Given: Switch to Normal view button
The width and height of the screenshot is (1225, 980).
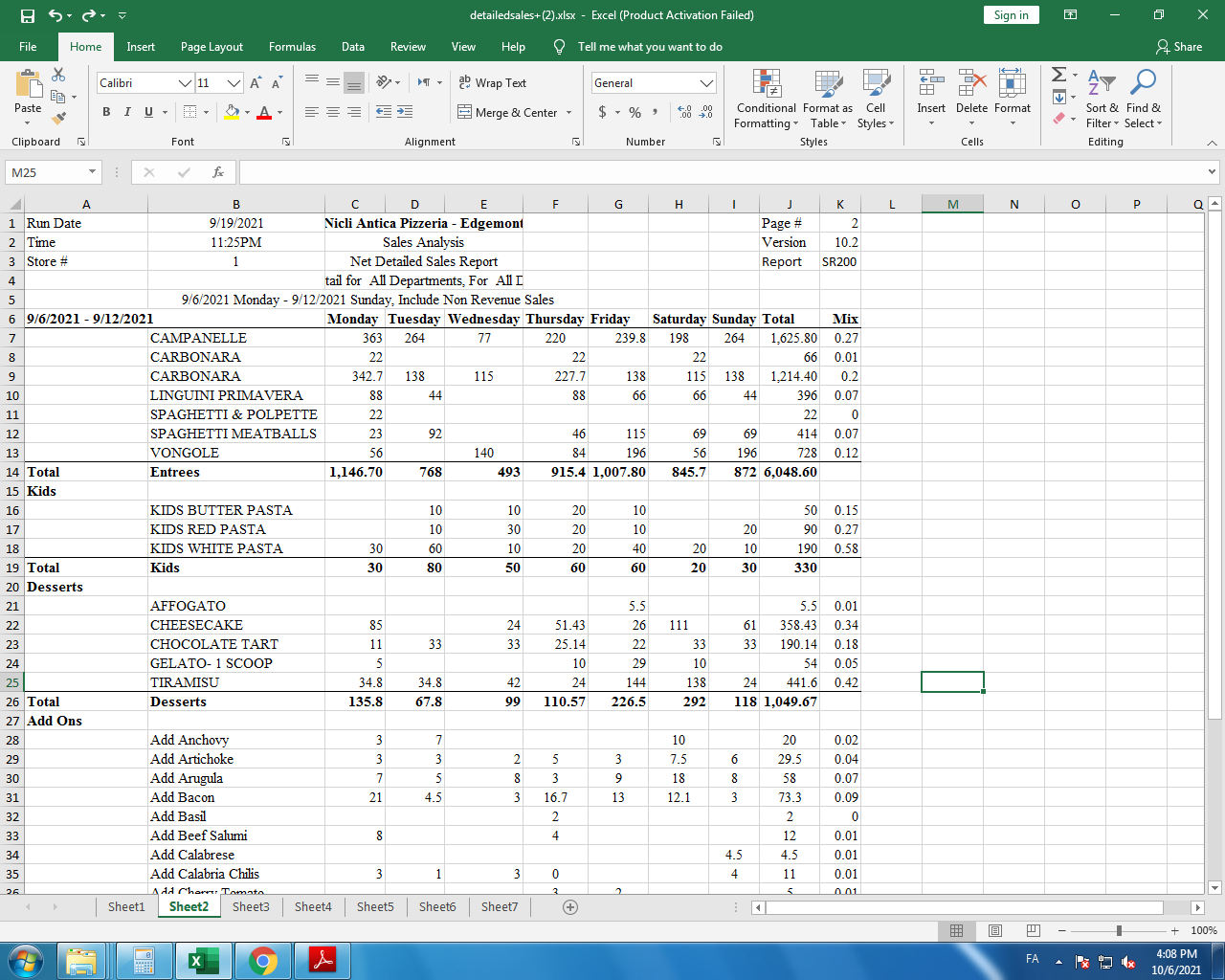Looking at the screenshot, I should click(956, 930).
